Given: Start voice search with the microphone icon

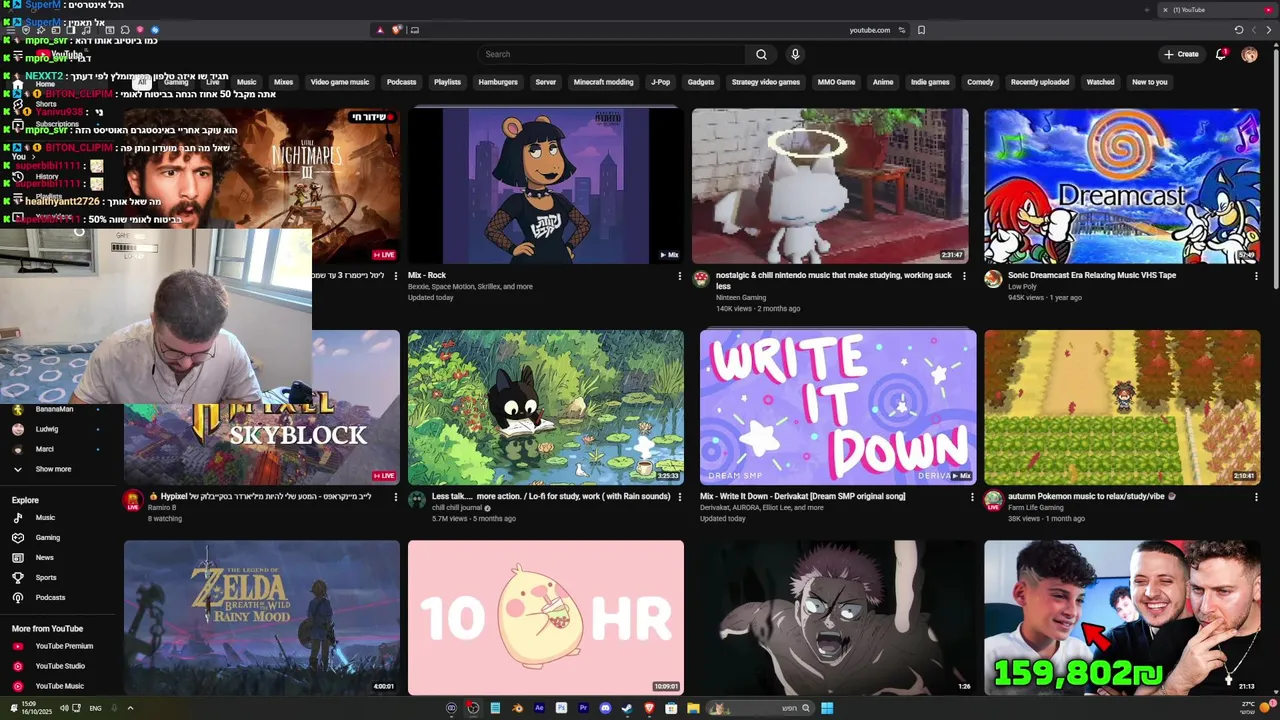Looking at the screenshot, I should pos(795,54).
